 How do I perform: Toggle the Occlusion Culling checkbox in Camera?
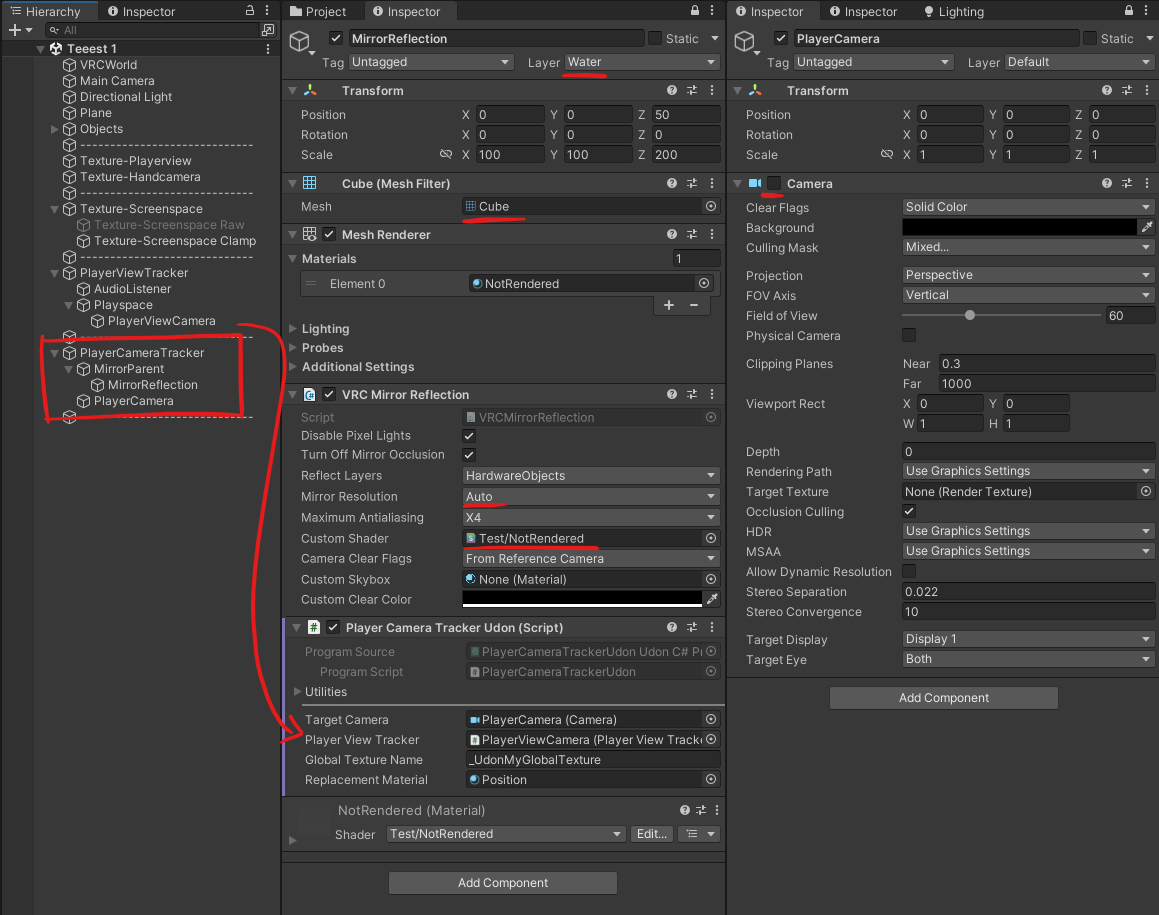908,511
